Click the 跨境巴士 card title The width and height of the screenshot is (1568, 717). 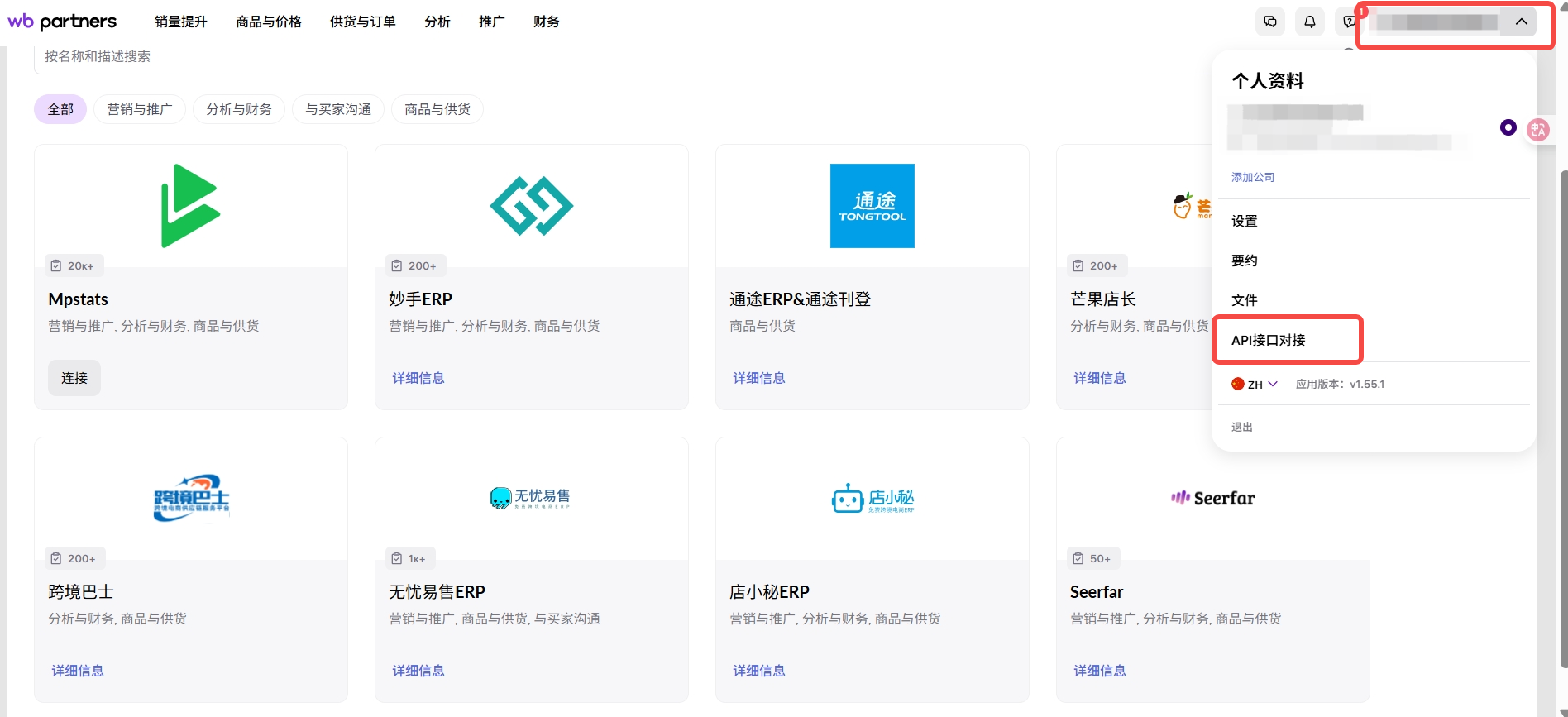click(81, 592)
